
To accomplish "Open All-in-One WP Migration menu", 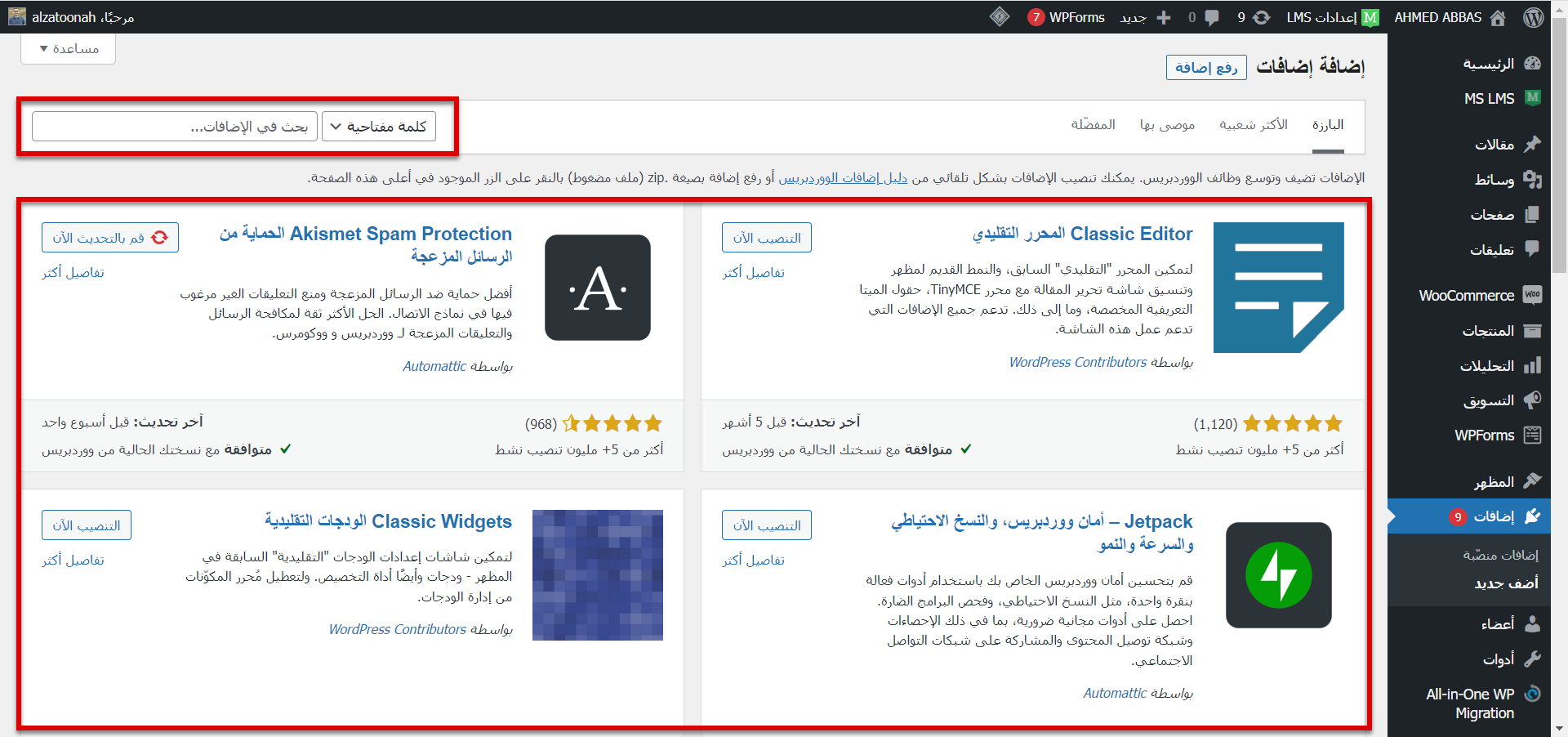I will point(1482,703).
